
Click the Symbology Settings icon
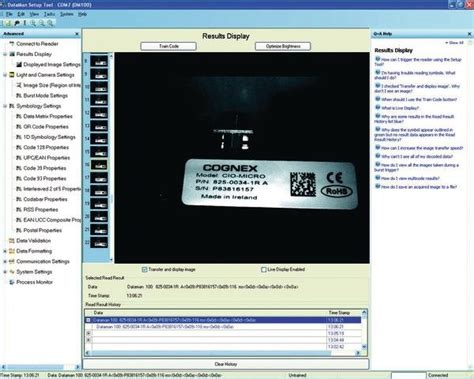coord(12,106)
